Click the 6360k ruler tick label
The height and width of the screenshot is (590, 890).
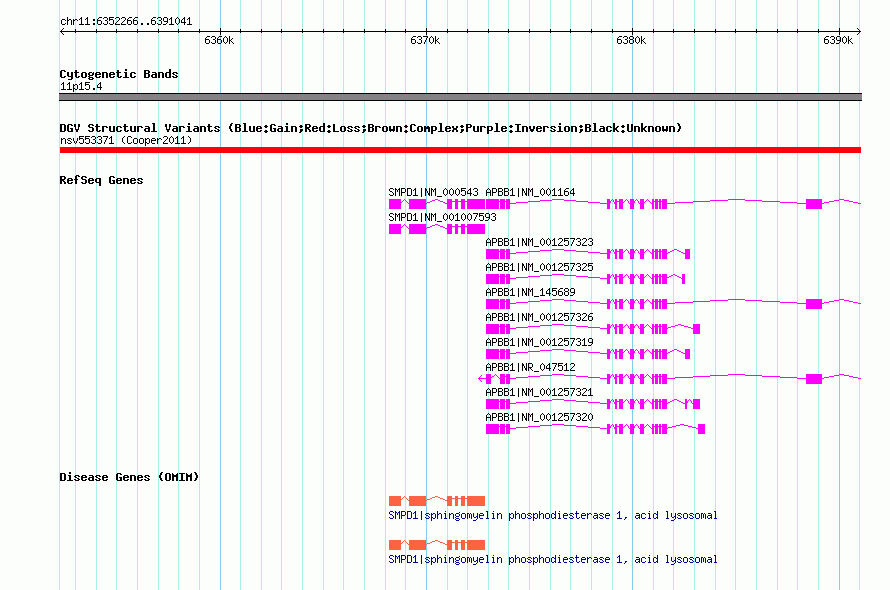point(219,40)
